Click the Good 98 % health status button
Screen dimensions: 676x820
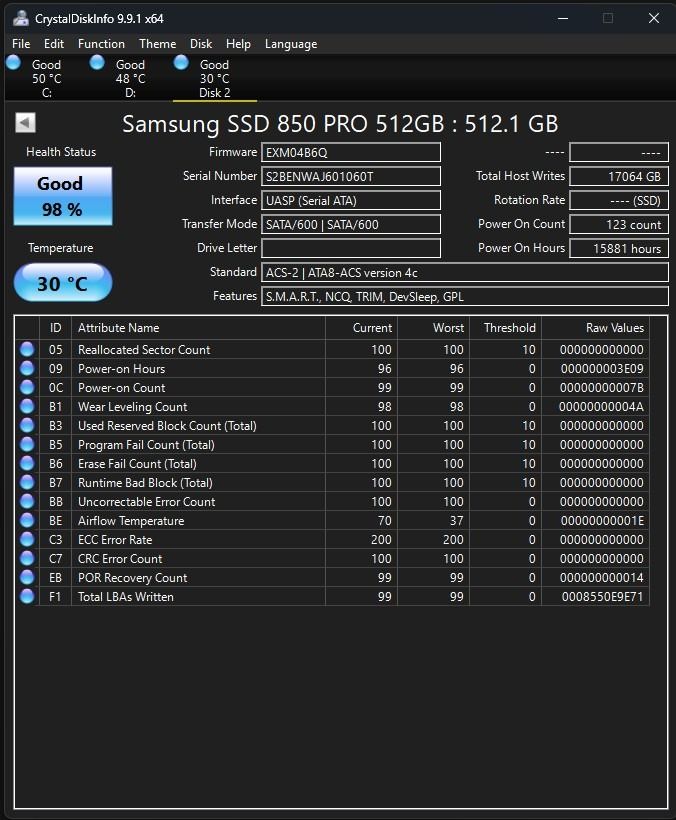(63, 196)
